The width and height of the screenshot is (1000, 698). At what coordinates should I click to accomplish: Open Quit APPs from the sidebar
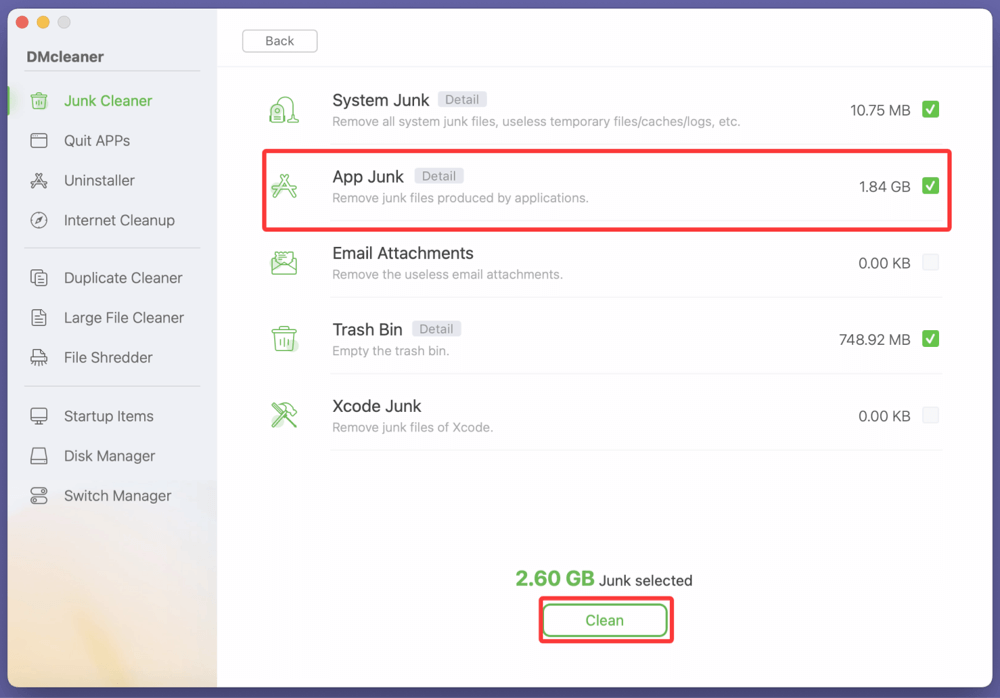[x=37, y=140]
